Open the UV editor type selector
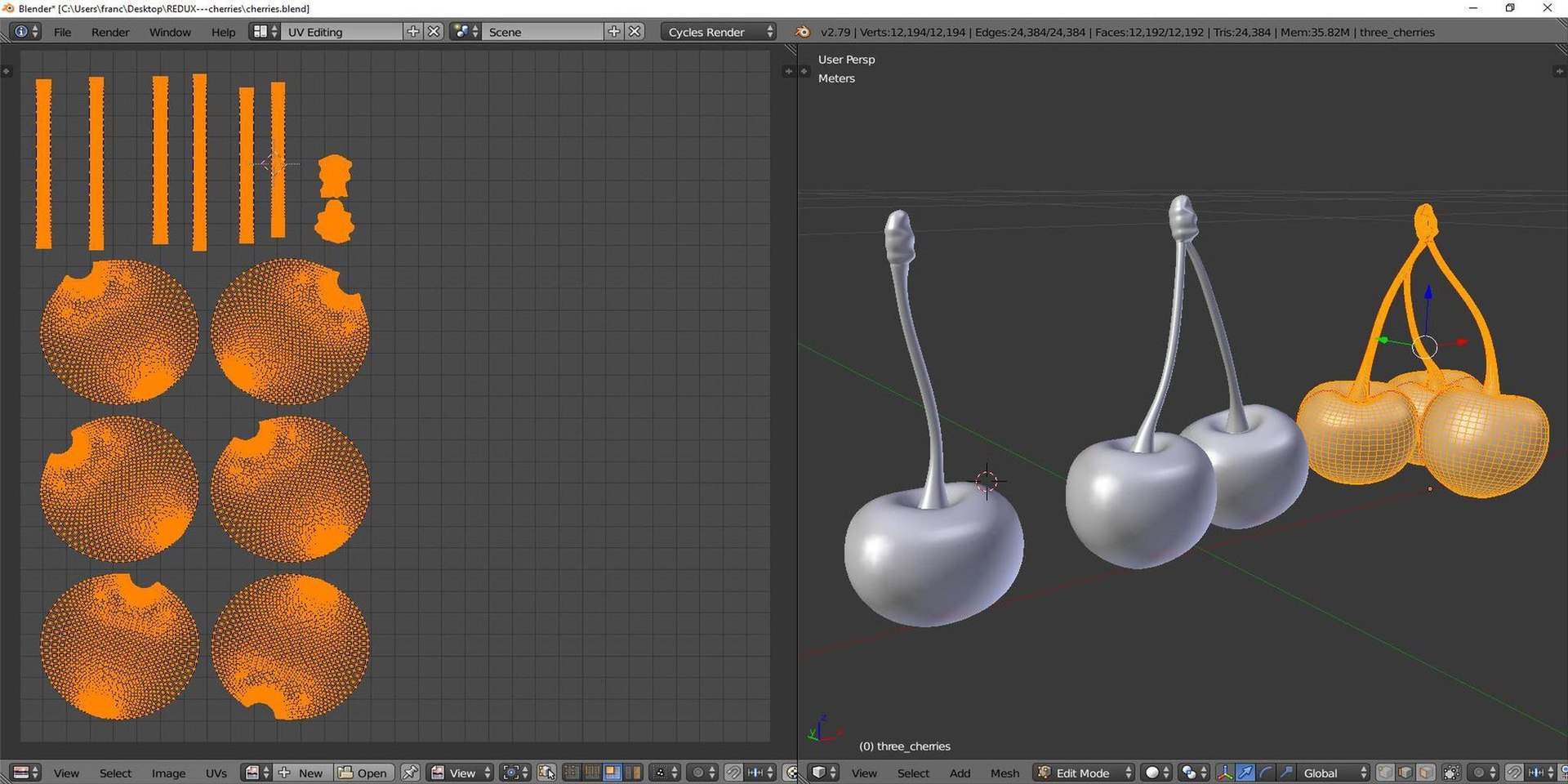The image size is (1568, 784). 26,773
